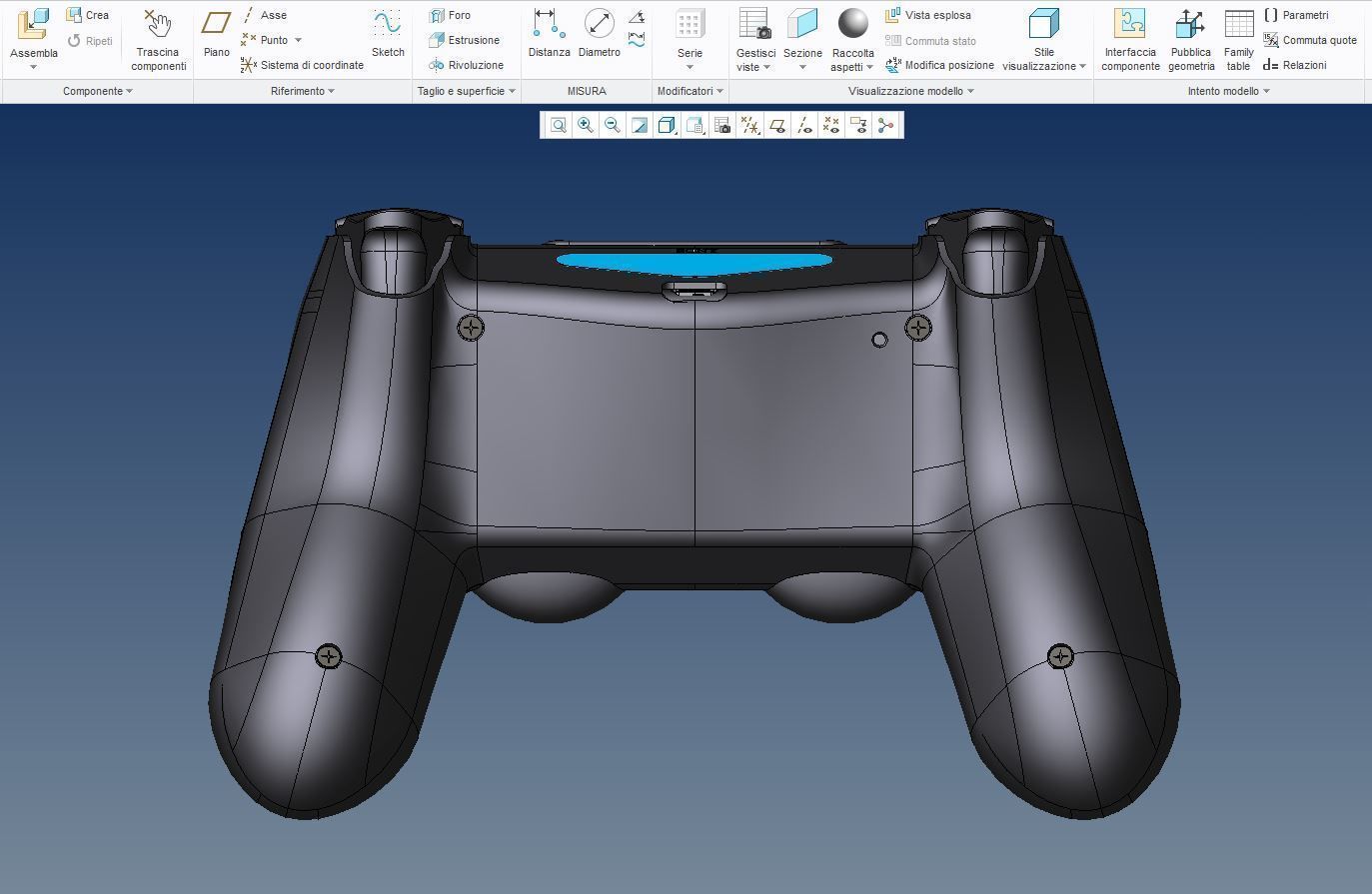Toggle datum point display
This screenshot has height=894, width=1372.
coord(831,125)
